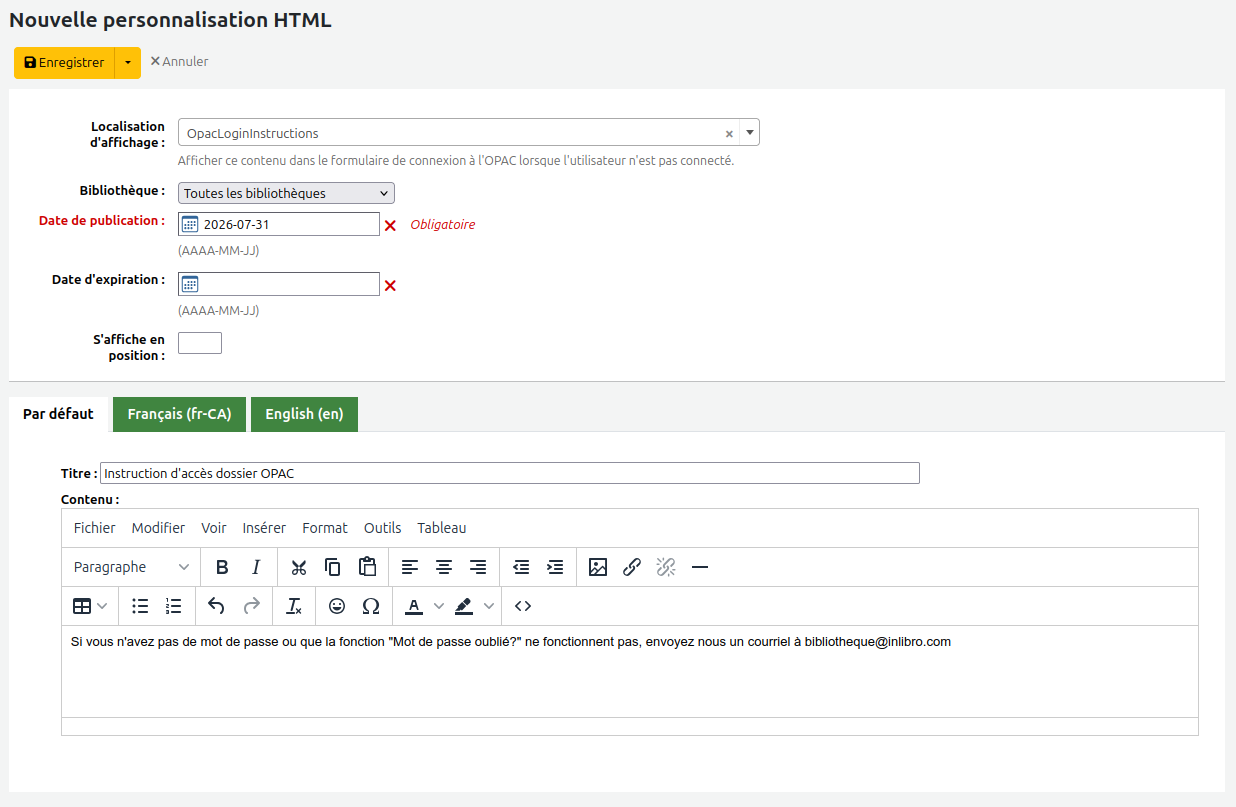Screen dimensions: 1236x807
Task: Focus the Date de publication field
Action: 279,224
